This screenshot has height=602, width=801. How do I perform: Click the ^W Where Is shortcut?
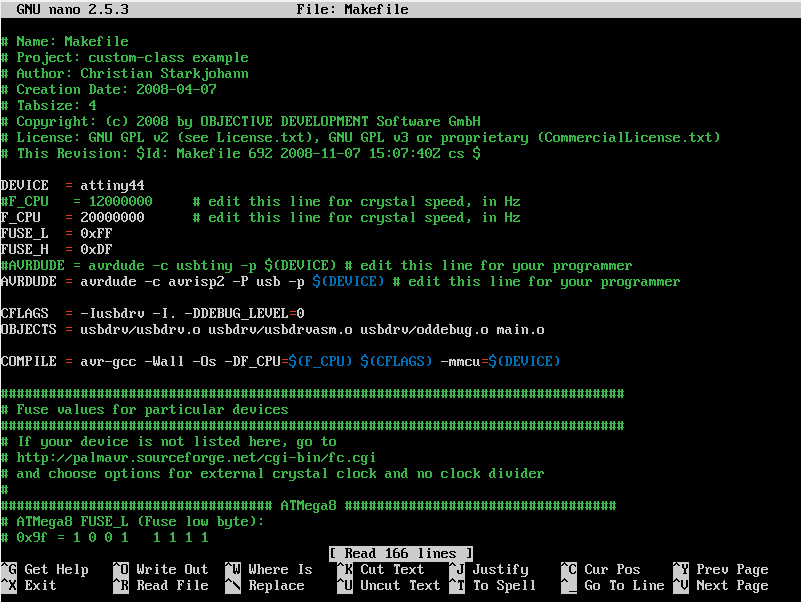click(269, 569)
